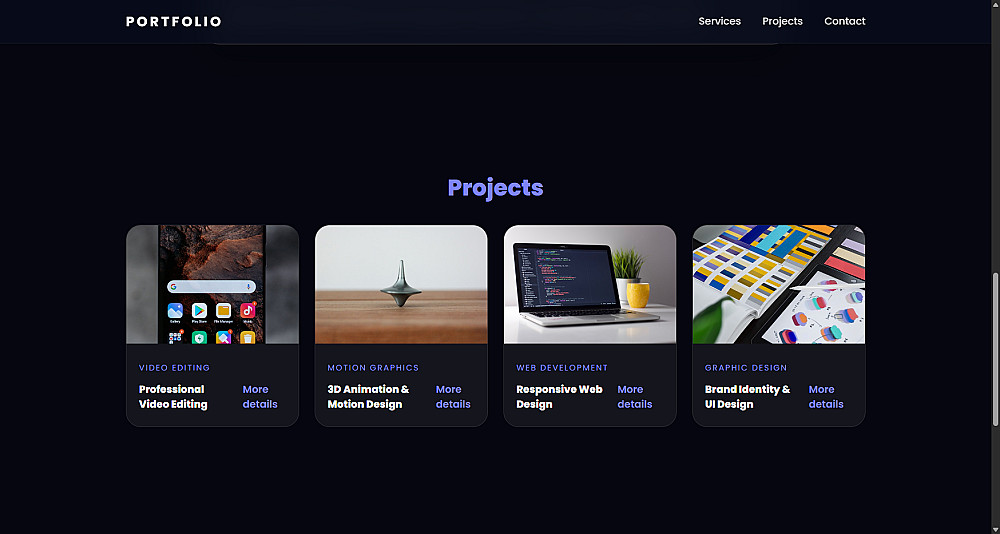Open the Contact nav link

(844, 21)
